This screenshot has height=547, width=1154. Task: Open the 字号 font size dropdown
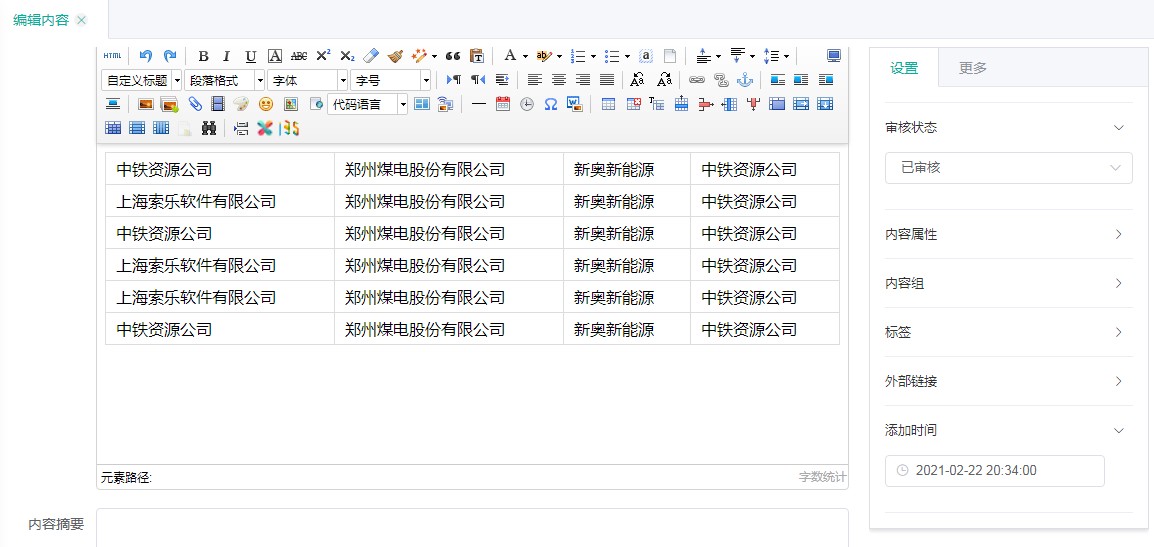click(x=391, y=80)
